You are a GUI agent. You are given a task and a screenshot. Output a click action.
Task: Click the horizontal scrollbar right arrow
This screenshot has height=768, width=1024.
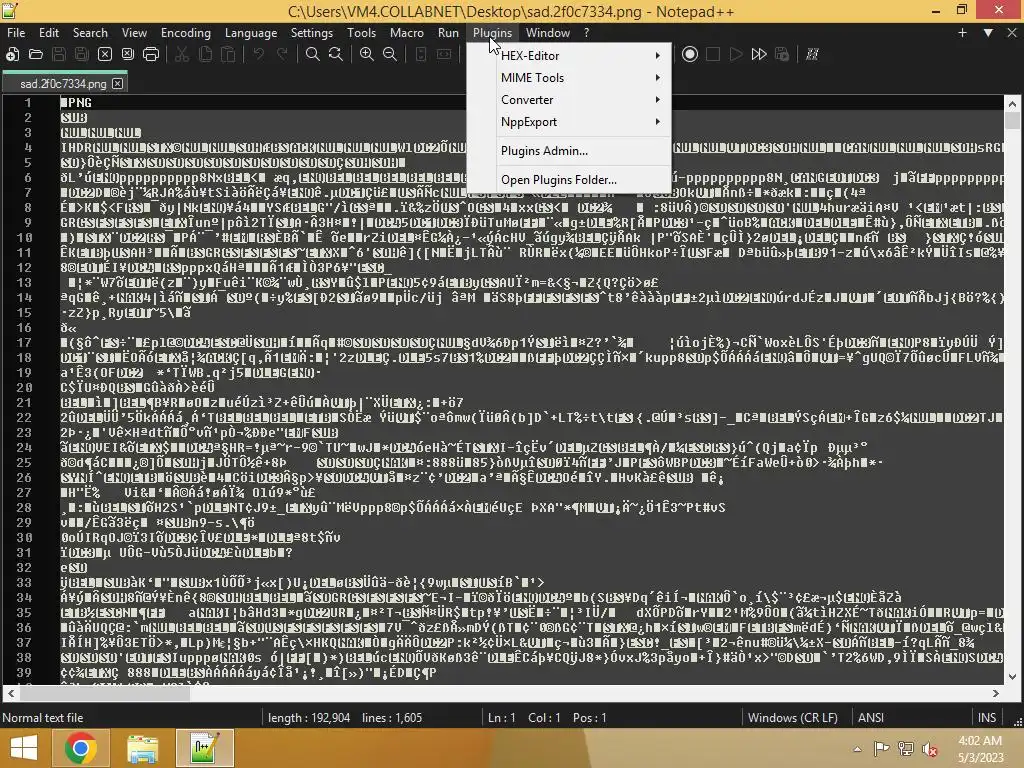click(996, 694)
